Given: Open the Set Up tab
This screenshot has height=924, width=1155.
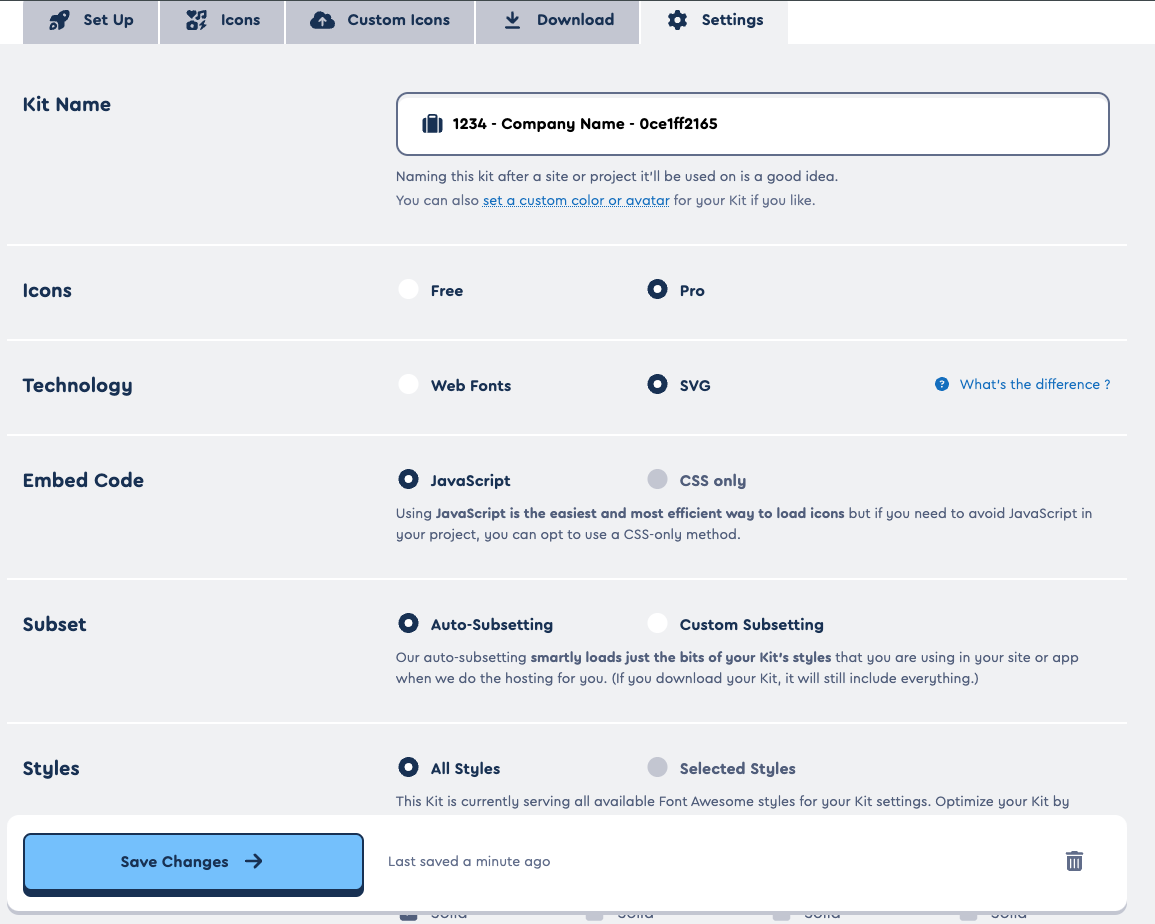Looking at the screenshot, I should point(91,21).
